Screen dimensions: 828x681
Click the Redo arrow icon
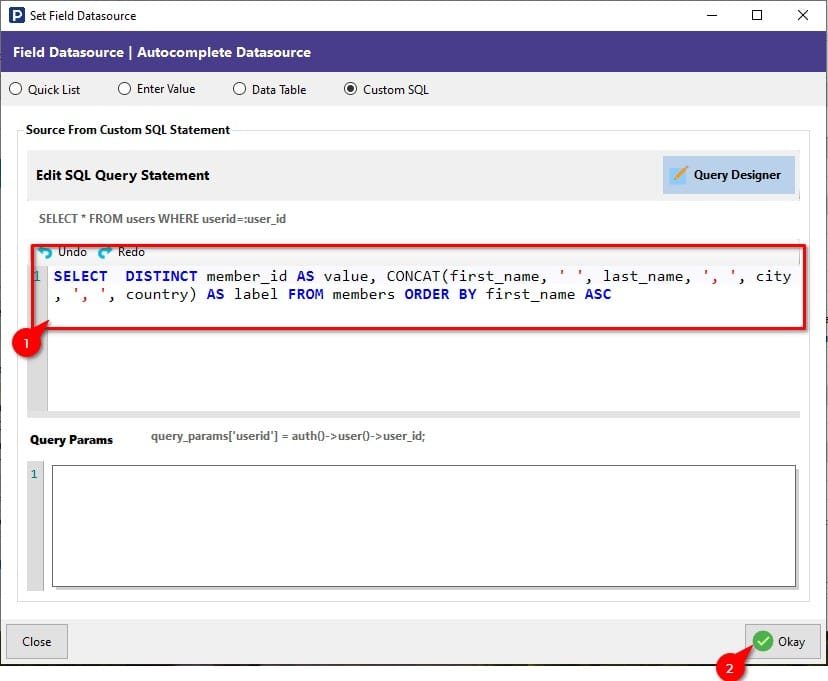coord(105,253)
